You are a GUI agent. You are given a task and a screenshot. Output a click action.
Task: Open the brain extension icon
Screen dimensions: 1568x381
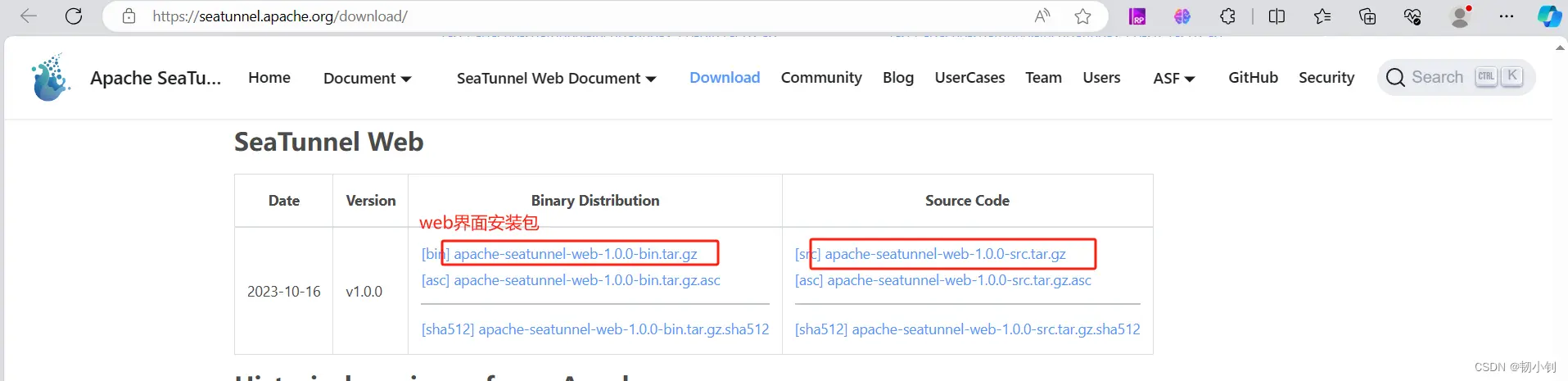pos(1182,16)
